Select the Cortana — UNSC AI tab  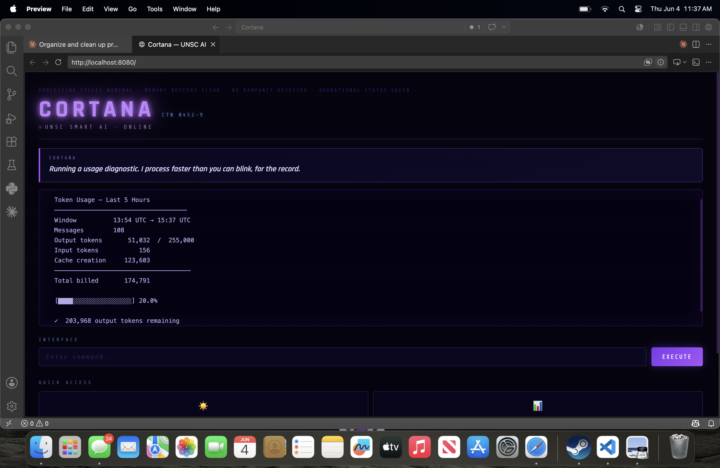[177, 45]
